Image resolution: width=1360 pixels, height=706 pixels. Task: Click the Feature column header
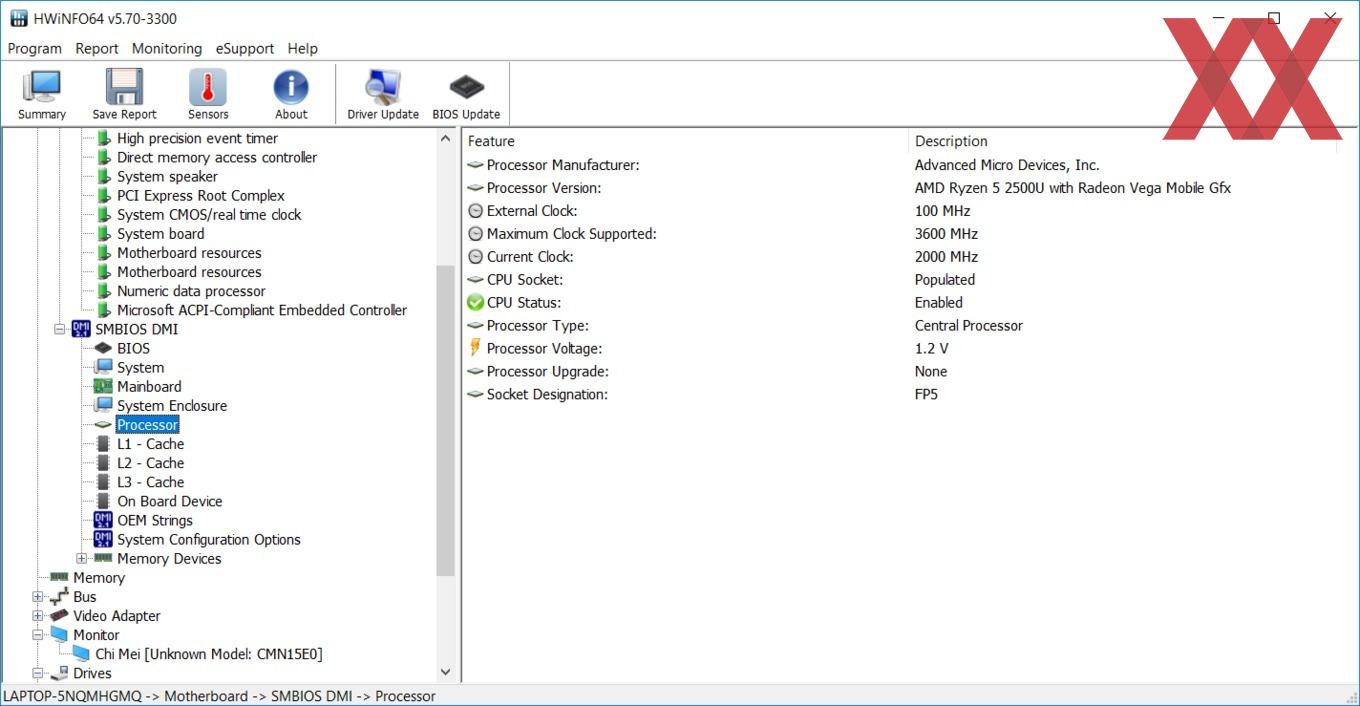[685, 141]
